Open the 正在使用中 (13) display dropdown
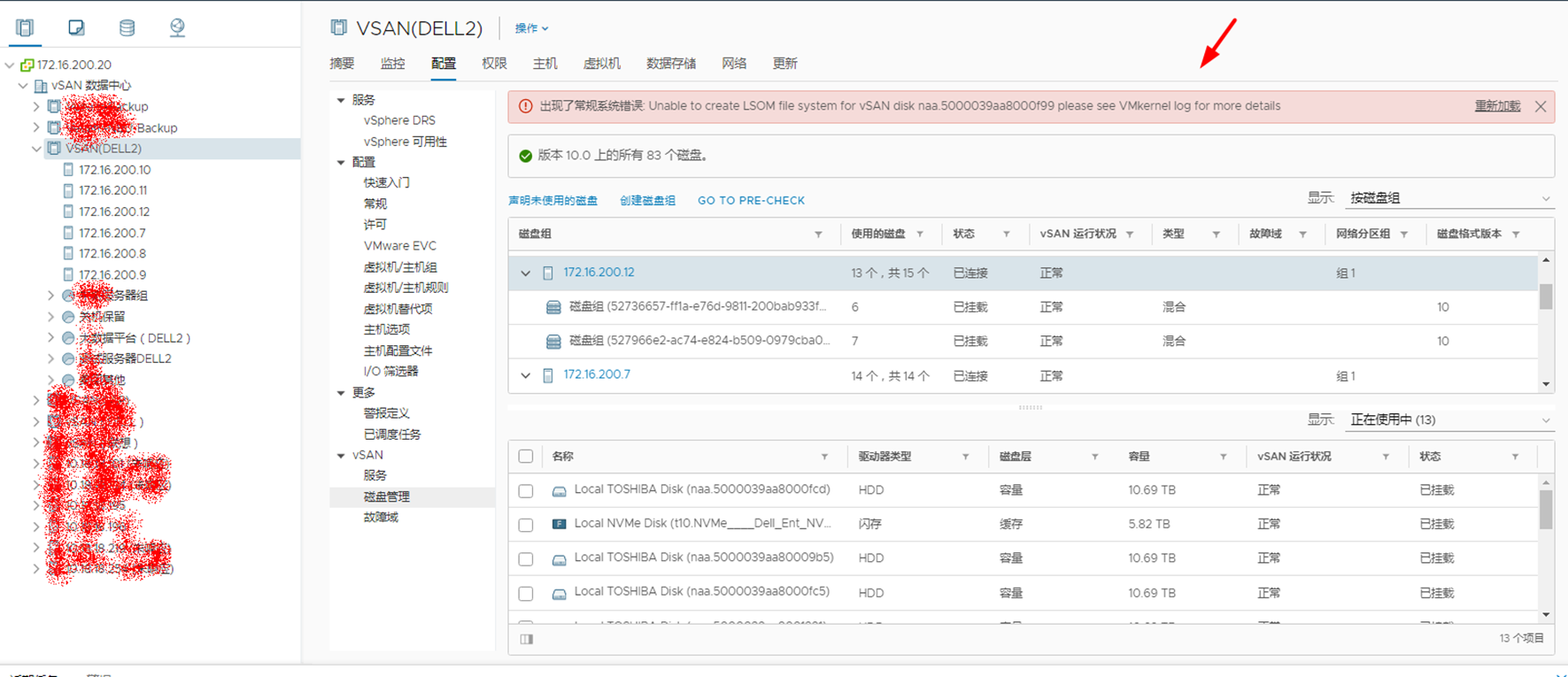The image size is (1568, 677). click(1449, 419)
